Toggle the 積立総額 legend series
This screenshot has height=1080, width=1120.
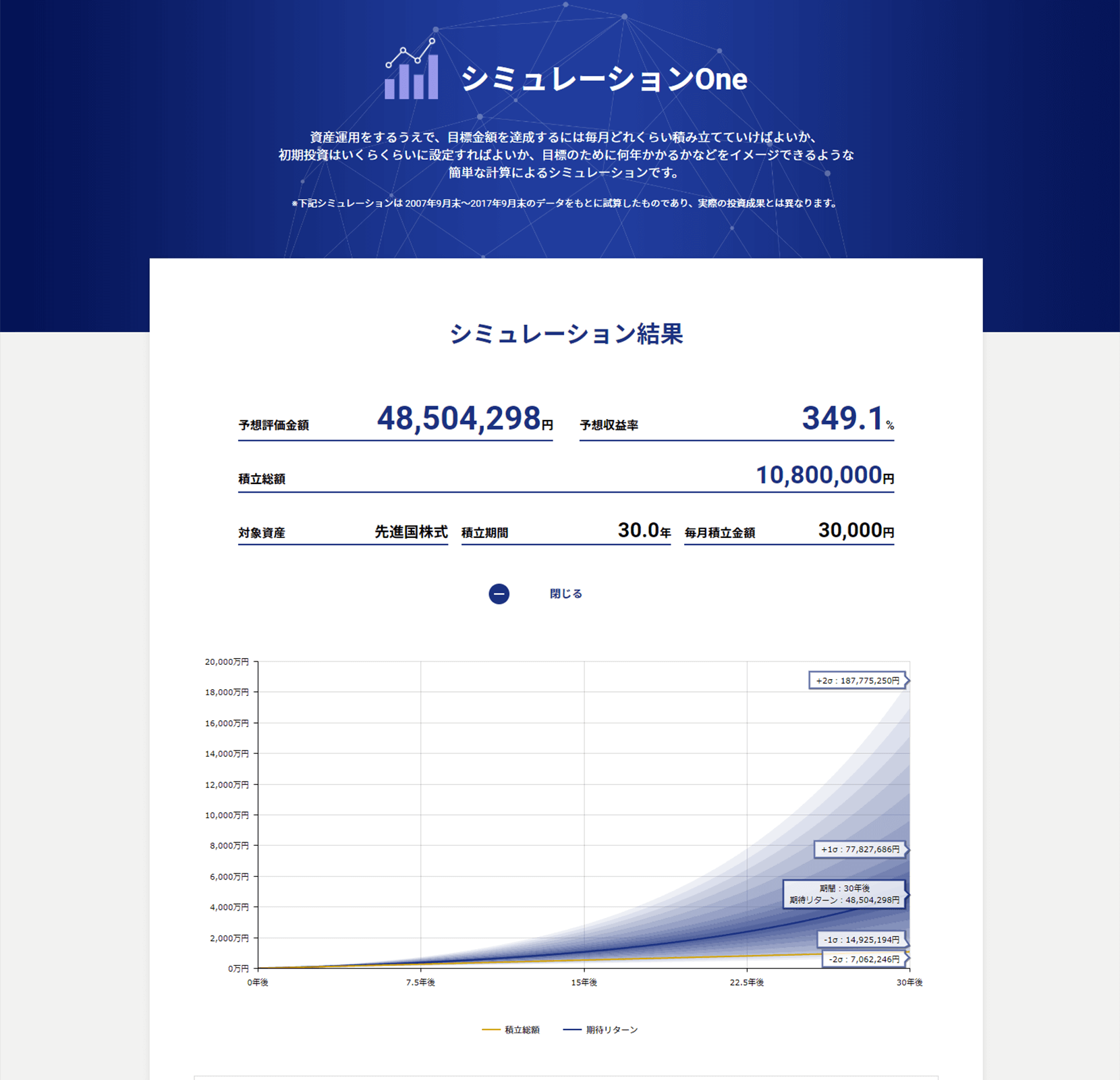click(511, 1029)
